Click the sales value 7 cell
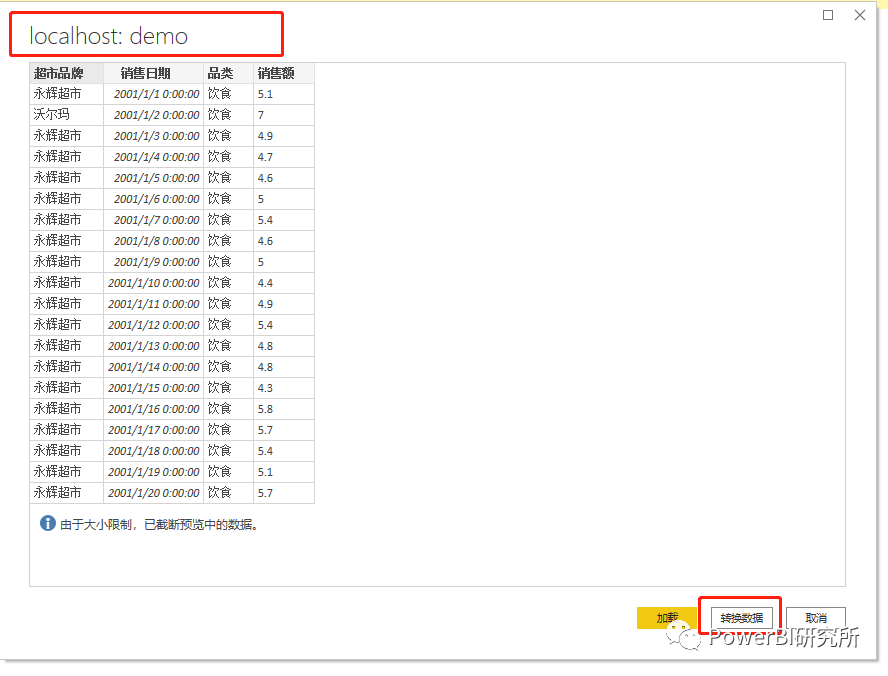This screenshot has height=676, width=888. pos(284,115)
